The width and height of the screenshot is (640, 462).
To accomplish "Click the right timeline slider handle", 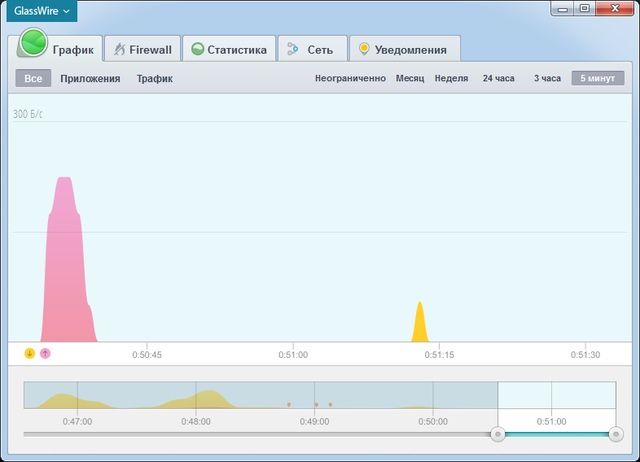I will pos(615,434).
